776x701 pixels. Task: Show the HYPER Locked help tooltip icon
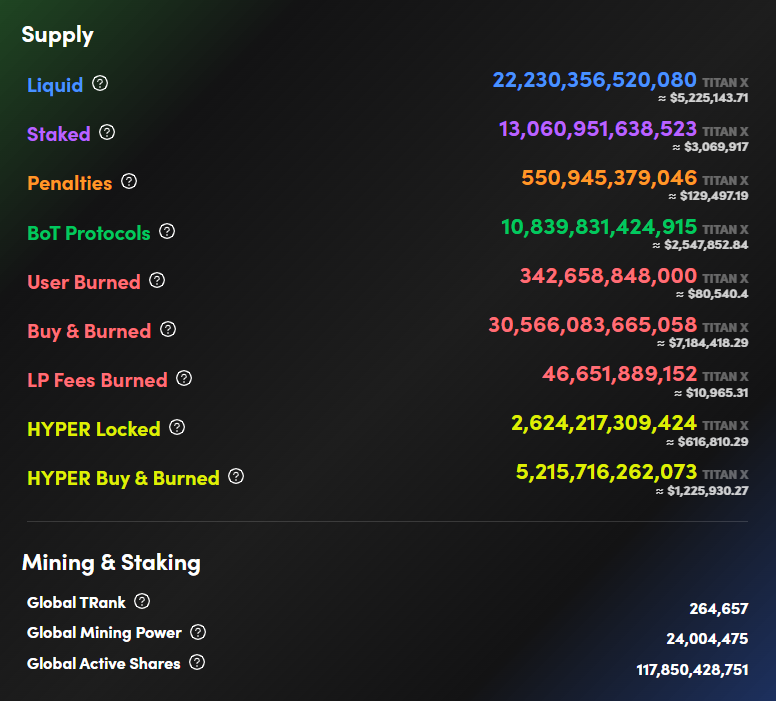click(177, 427)
